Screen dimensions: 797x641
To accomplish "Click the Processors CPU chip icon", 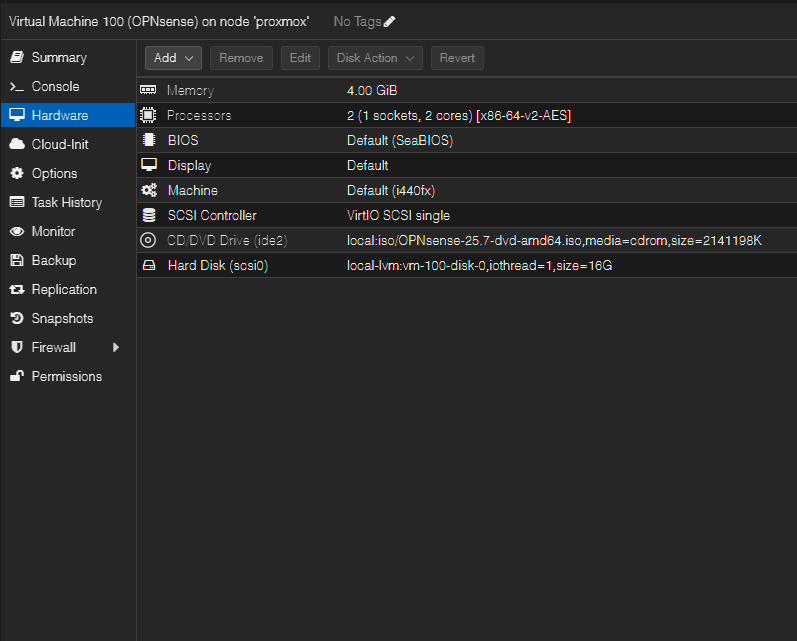I will pyautogui.click(x=148, y=115).
